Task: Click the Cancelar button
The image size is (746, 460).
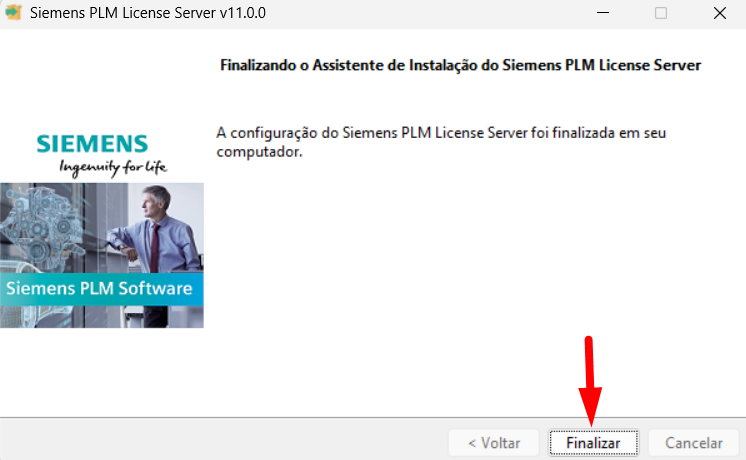Action: click(x=693, y=443)
